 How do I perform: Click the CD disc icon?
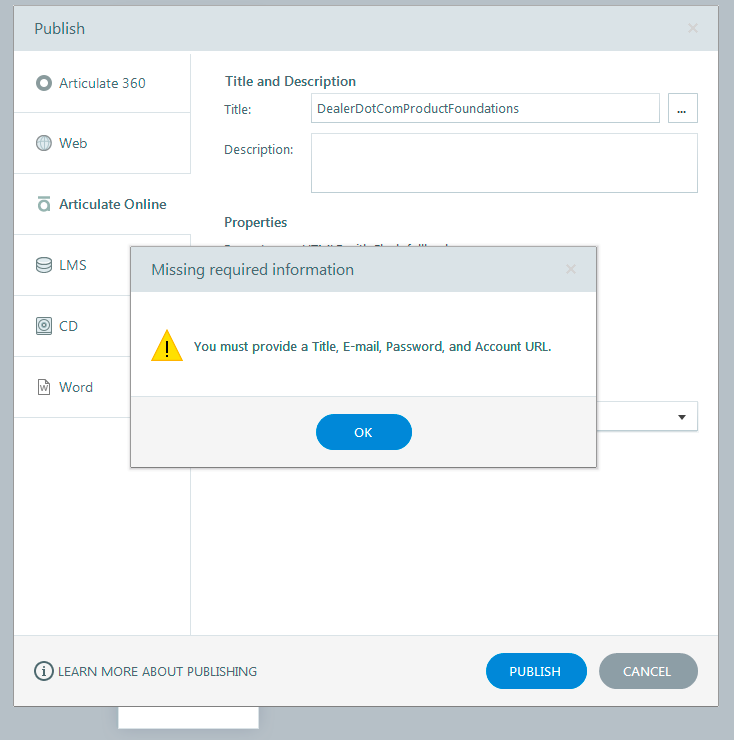43,326
